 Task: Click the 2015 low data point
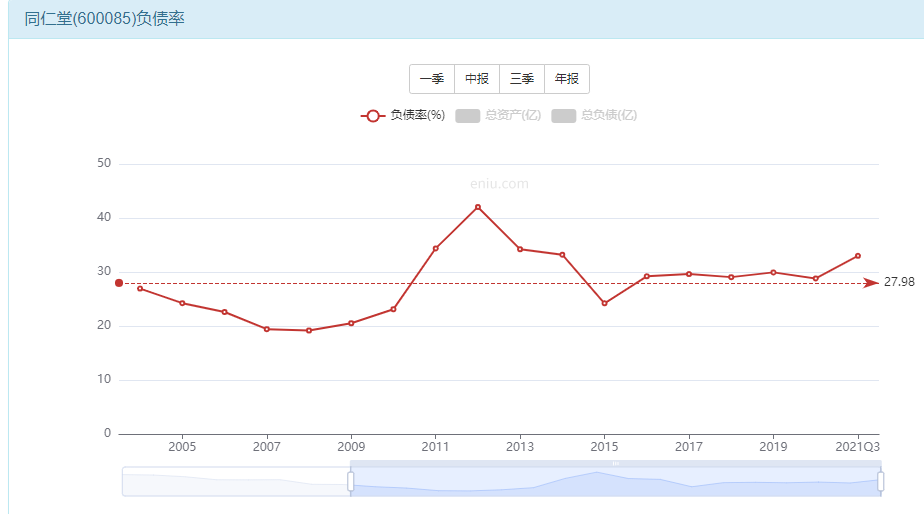coord(605,303)
